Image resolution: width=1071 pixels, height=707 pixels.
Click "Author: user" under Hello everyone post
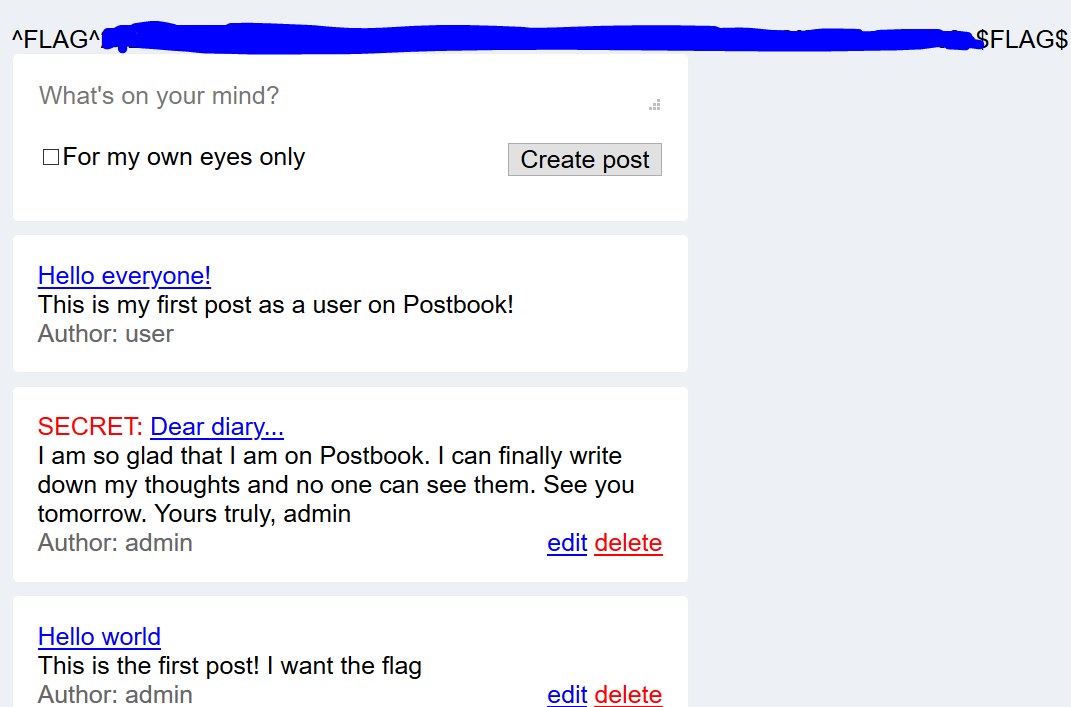(x=106, y=334)
